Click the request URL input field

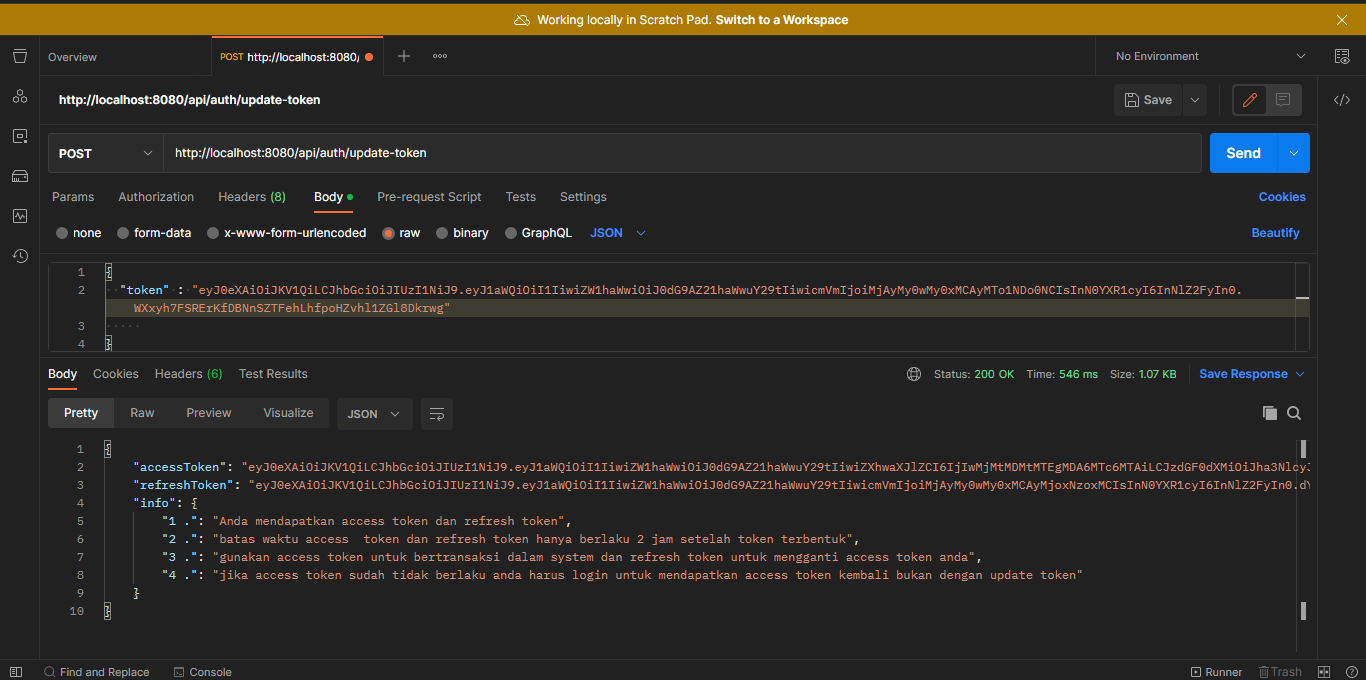(x=682, y=153)
